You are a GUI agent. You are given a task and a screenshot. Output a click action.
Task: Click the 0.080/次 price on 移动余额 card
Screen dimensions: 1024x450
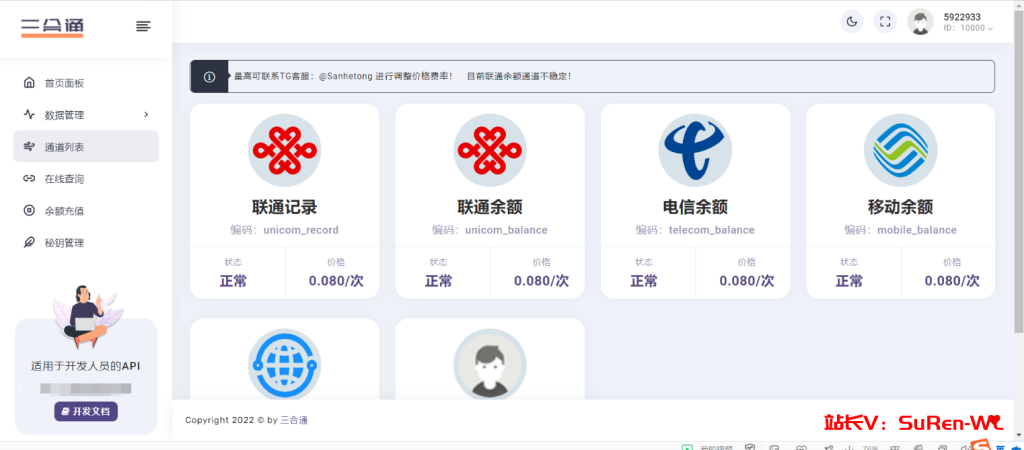click(x=952, y=281)
